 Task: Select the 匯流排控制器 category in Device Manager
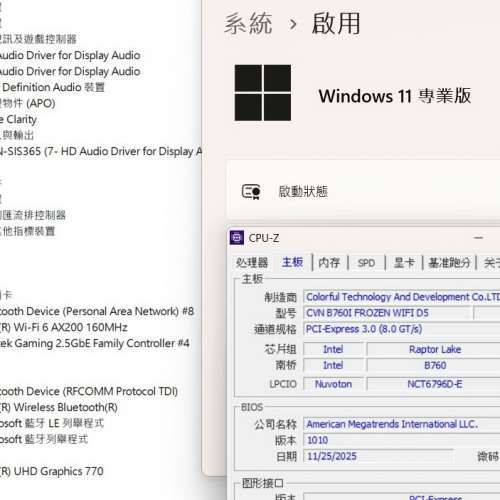point(33,215)
